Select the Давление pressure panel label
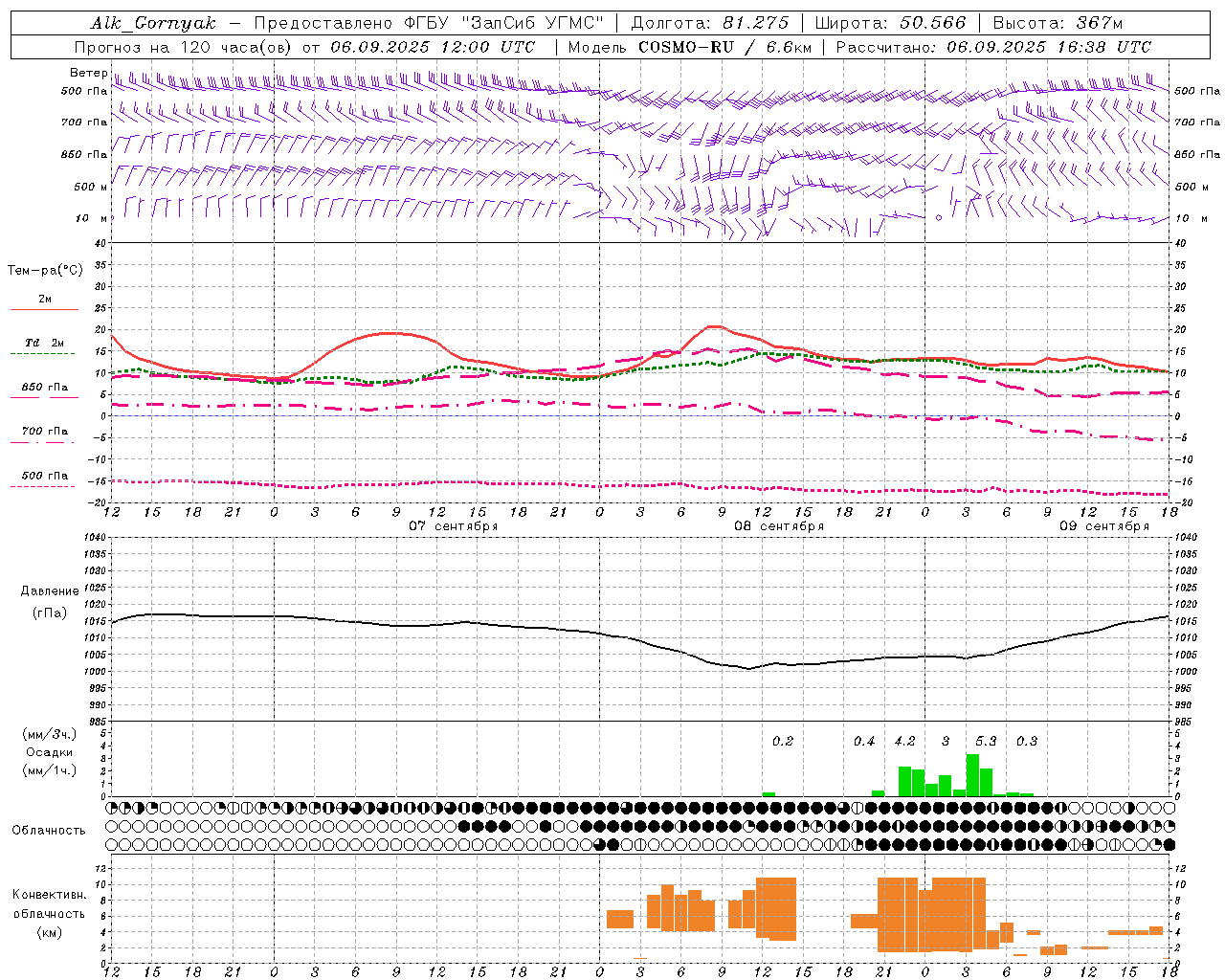This screenshot has height=980, width=1225. tap(50, 591)
